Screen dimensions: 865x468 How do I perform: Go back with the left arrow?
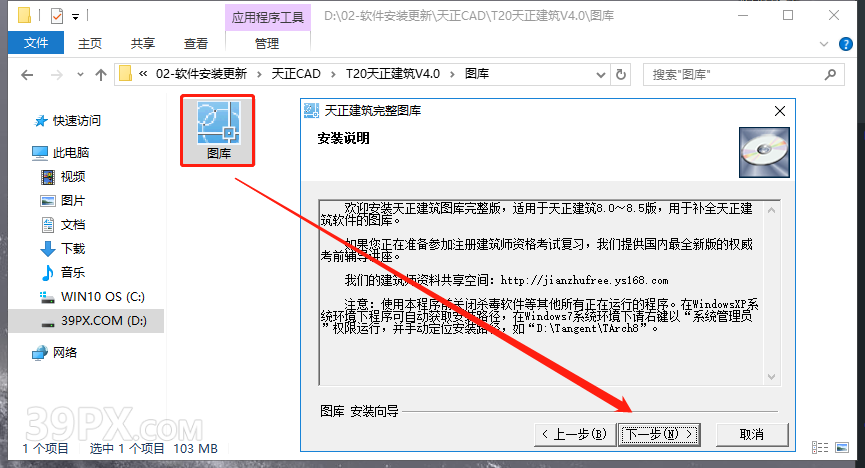point(27,75)
